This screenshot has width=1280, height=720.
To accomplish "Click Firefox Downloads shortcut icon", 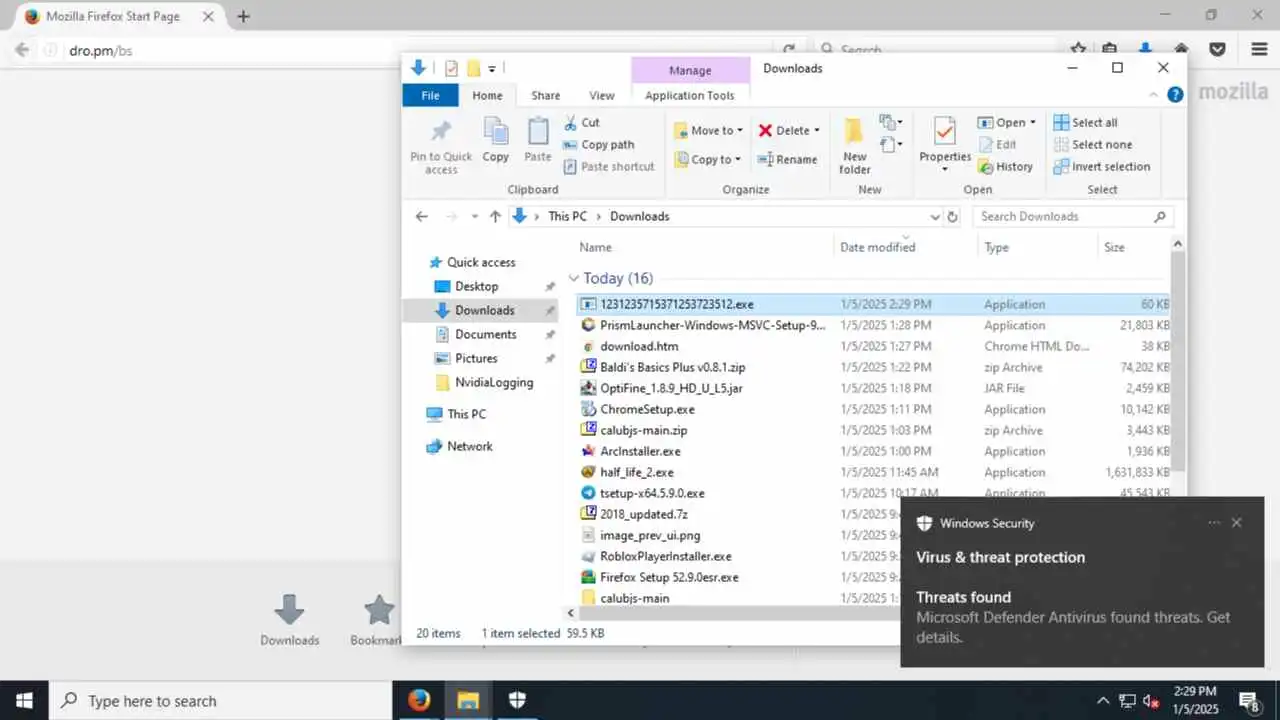I will 289,620.
